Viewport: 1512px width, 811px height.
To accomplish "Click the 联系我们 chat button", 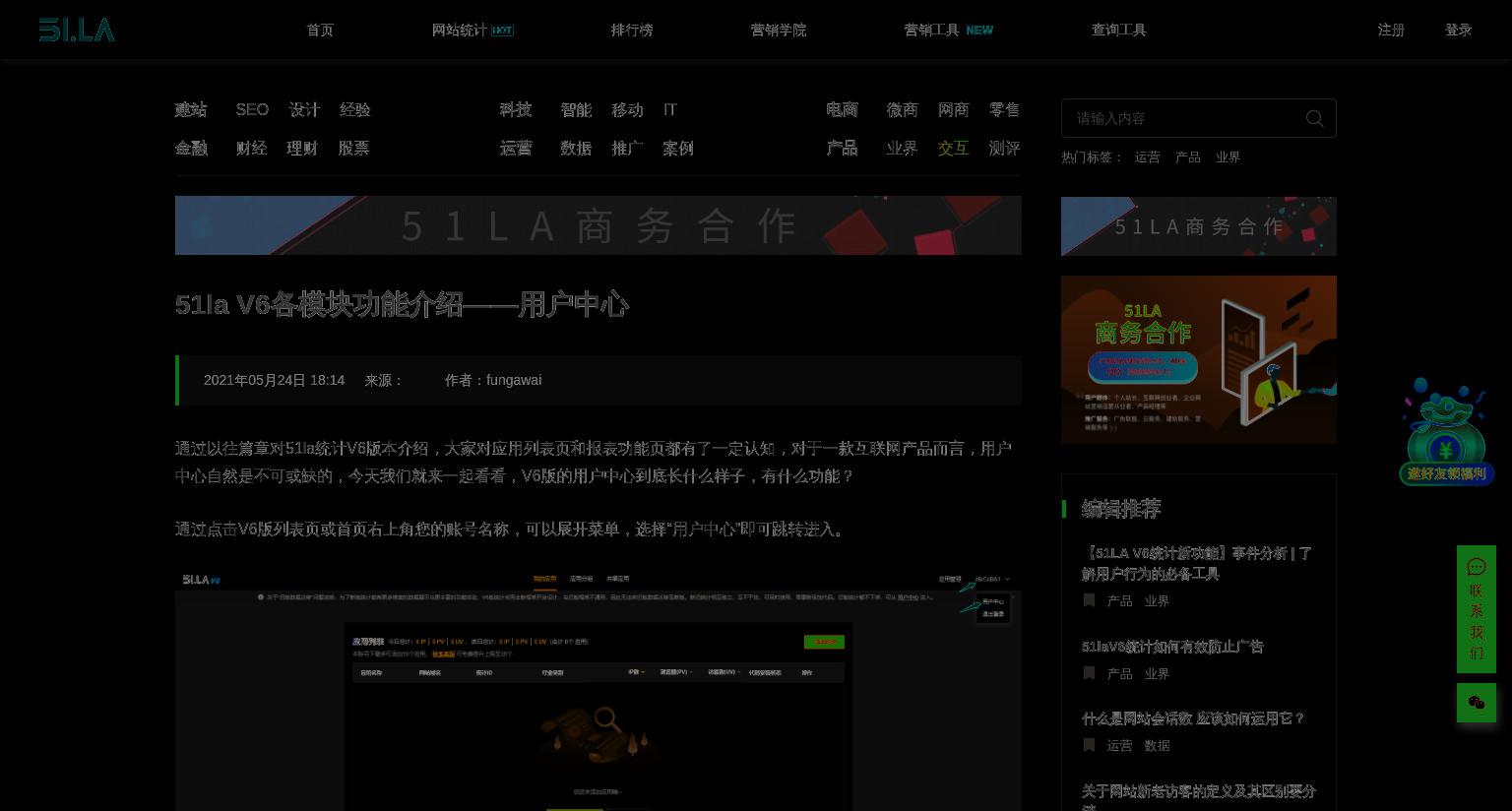I will pyautogui.click(x=1476, y=609).
